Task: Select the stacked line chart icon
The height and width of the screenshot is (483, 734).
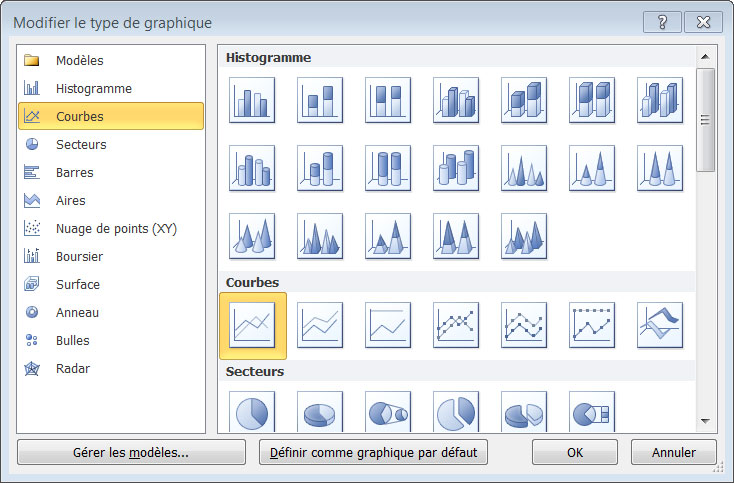Action: pyautogui.click(x=320, y=325)
